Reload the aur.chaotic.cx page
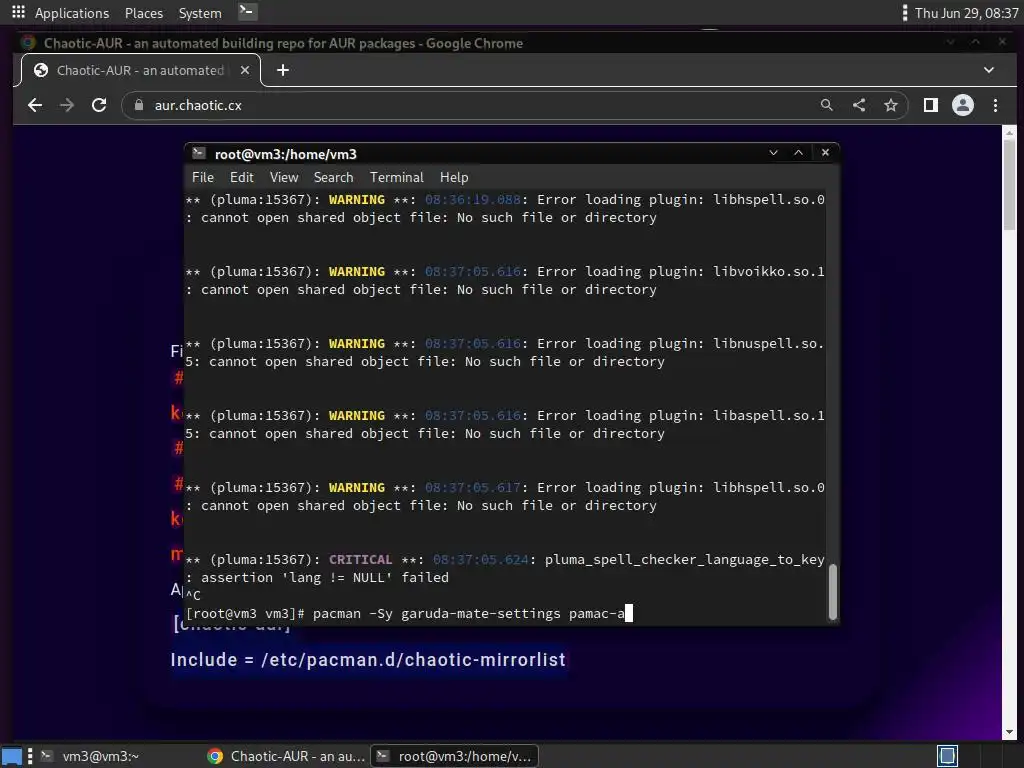Screen dimensions: 1024x768 coord(99,105)
